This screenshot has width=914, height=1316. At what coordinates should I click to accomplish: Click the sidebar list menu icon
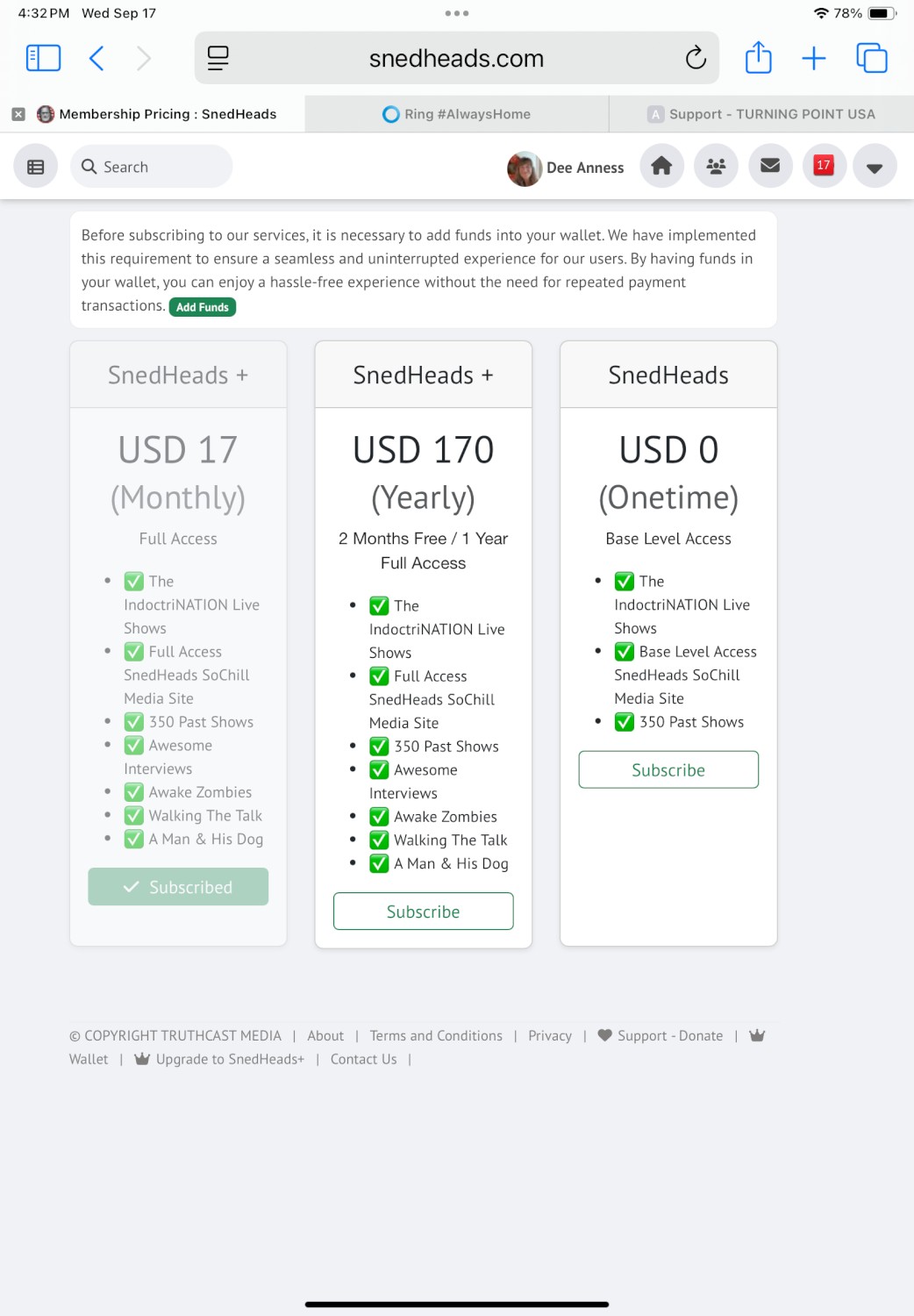(36, 167)
